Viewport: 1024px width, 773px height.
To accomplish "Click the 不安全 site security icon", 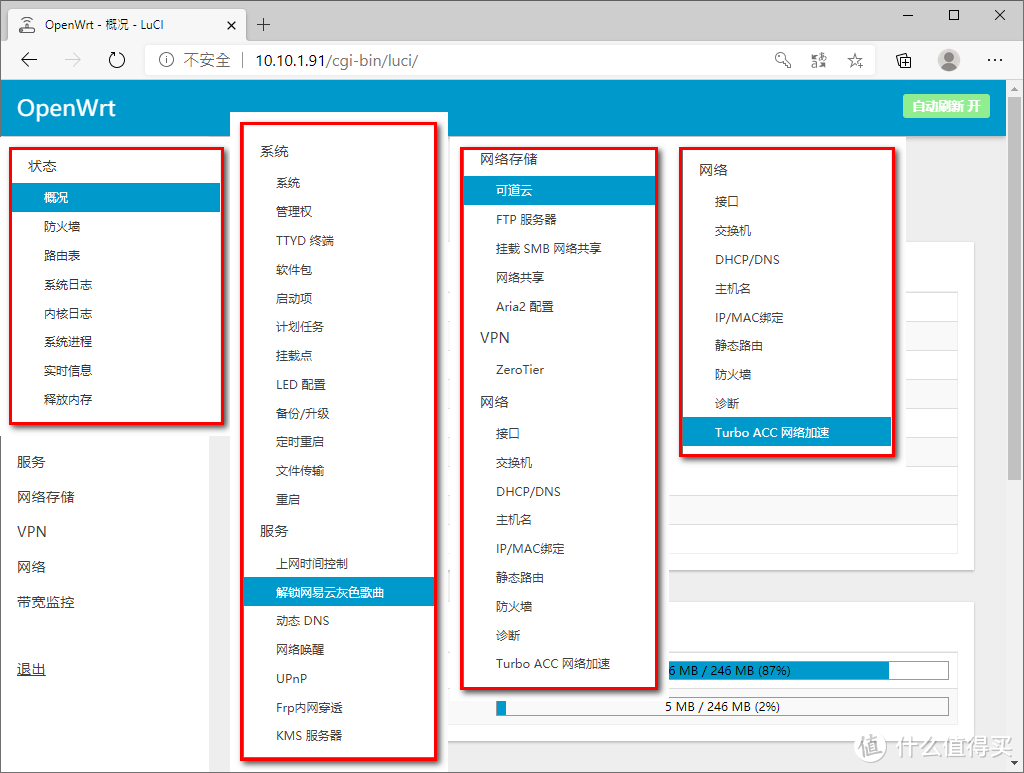I will point(166,60).
